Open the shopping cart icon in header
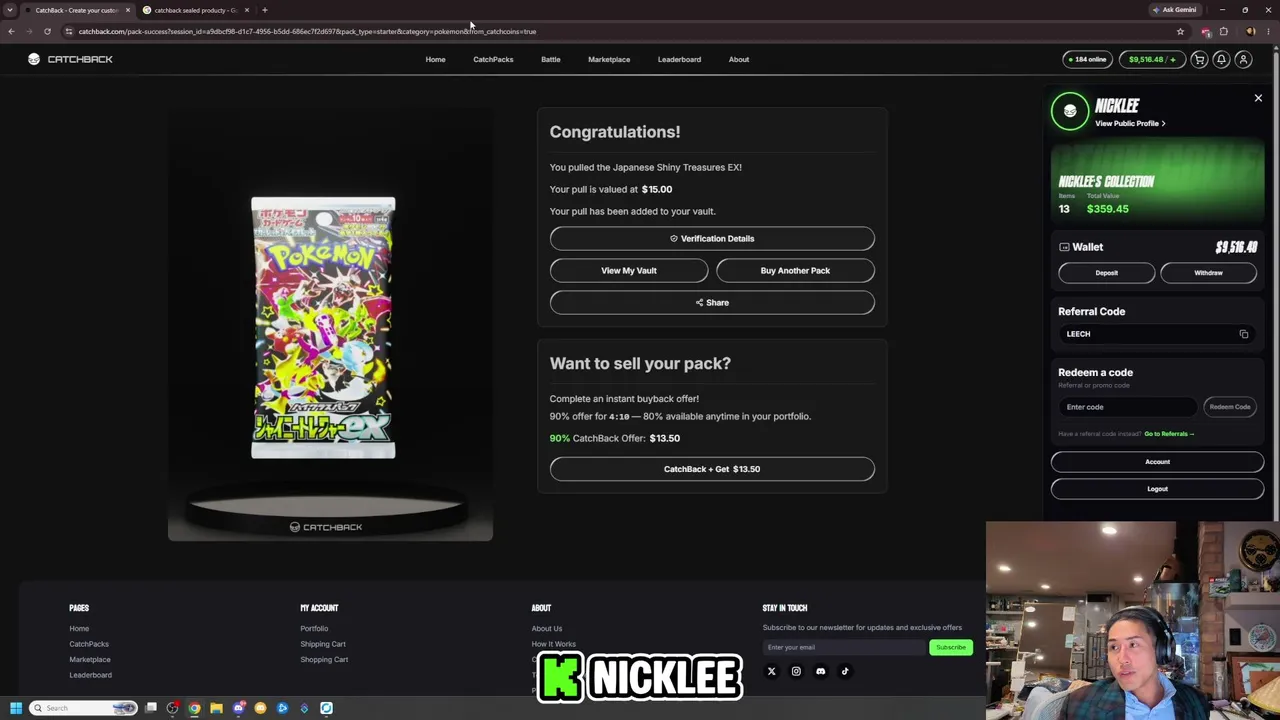The width and height of the screenshot is (1280, 720). tap(1199, 59)
